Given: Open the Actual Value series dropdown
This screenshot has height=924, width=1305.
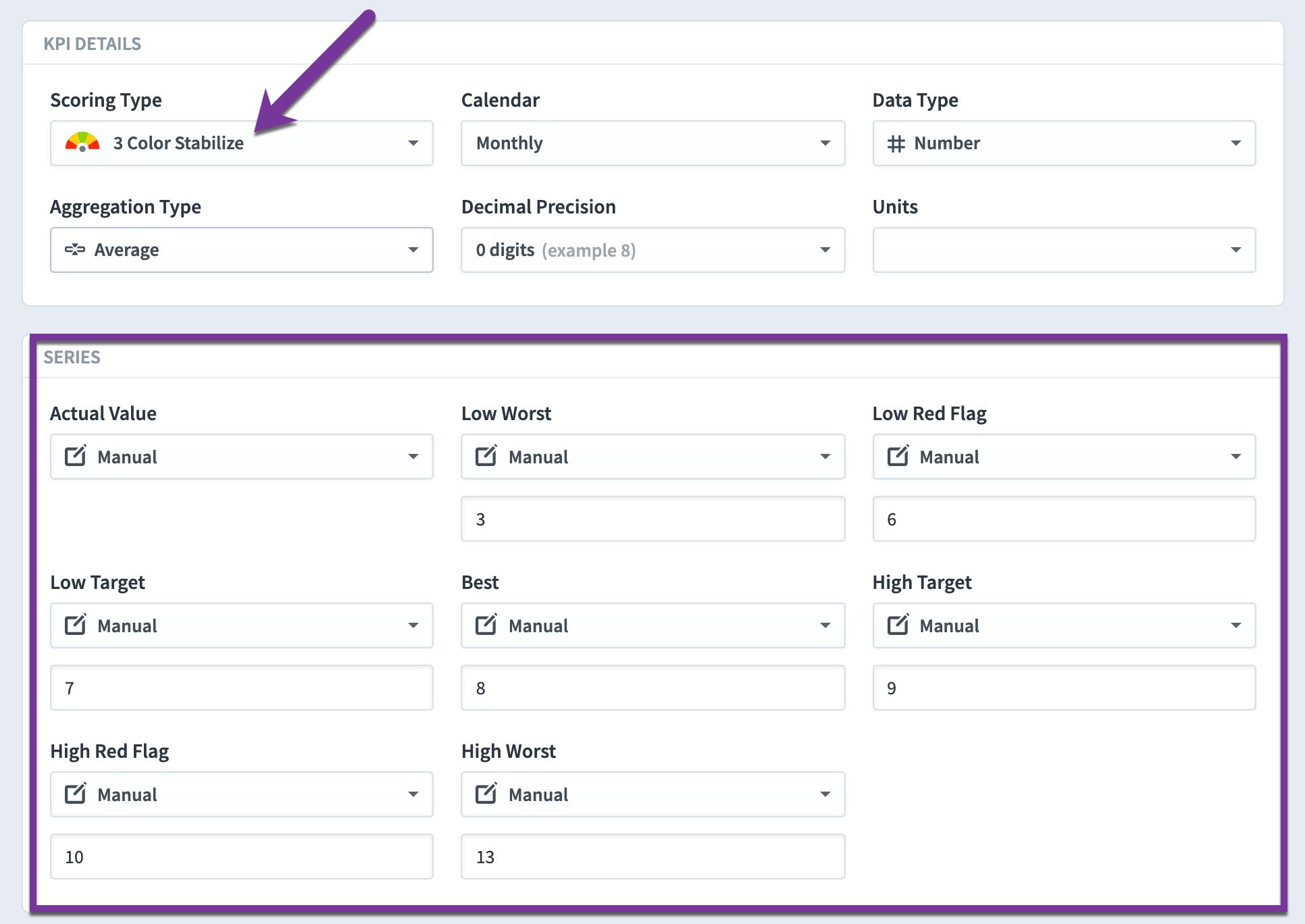Looking at the screenshot, I should [x=242, y=457].
